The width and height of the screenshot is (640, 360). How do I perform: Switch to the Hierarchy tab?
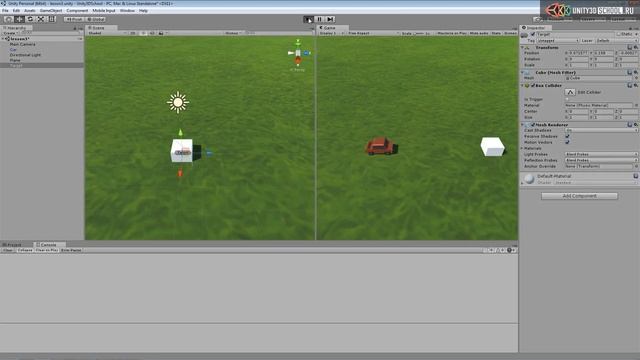click(15, 28)
